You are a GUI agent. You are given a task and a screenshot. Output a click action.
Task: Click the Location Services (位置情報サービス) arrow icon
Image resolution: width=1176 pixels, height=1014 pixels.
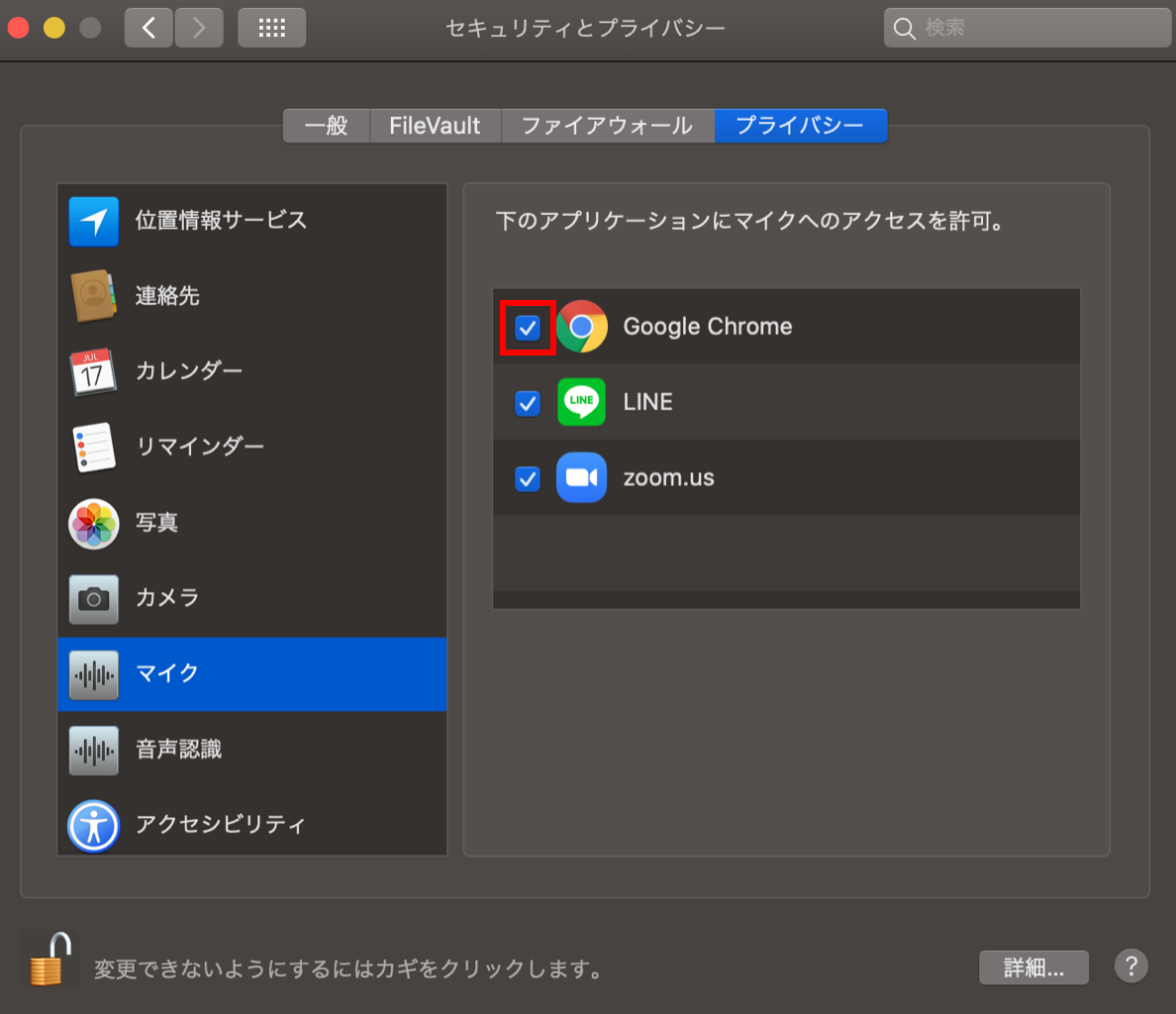coord(94,221)
